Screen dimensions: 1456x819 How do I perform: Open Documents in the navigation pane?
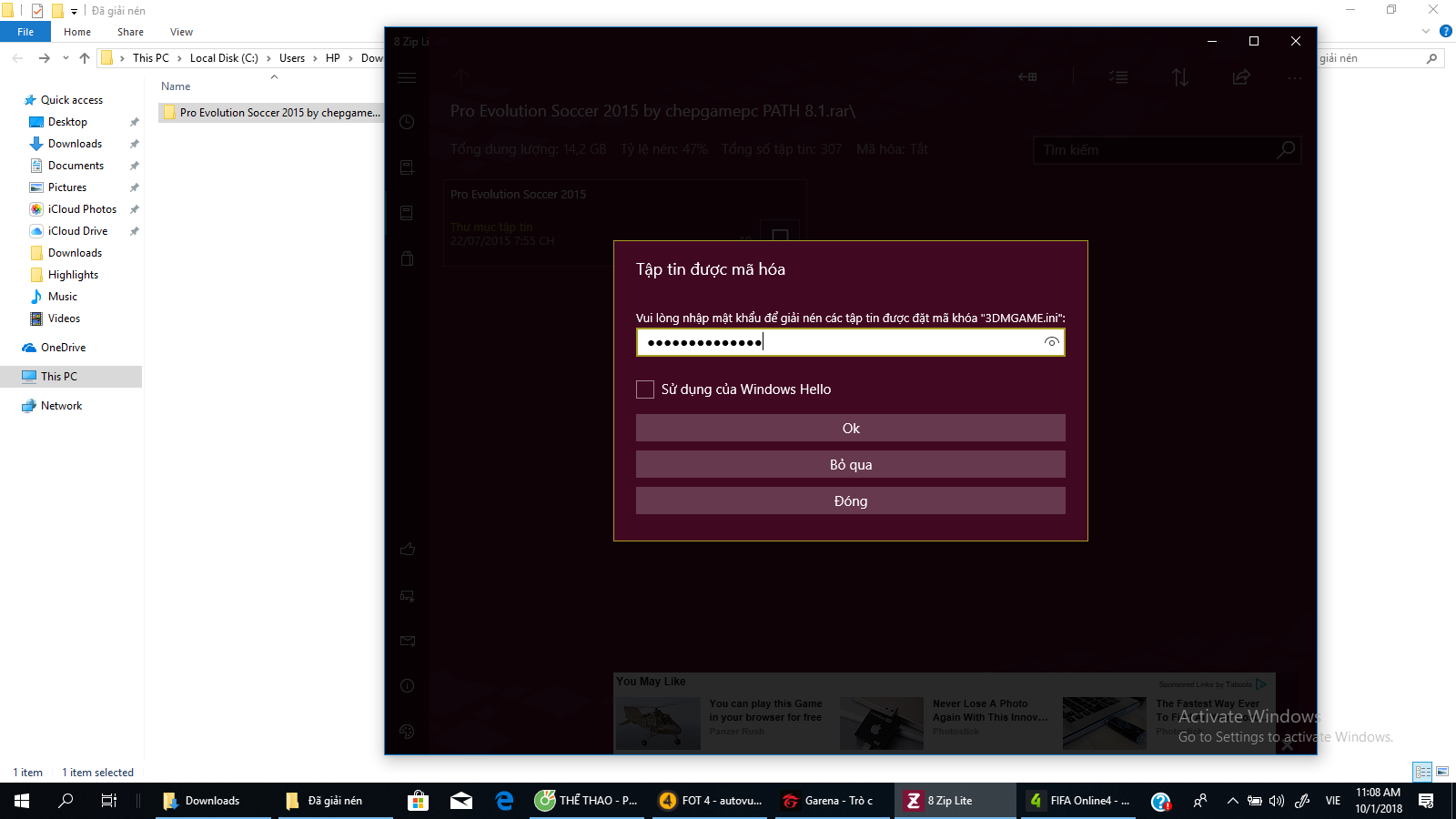point(76,166)
